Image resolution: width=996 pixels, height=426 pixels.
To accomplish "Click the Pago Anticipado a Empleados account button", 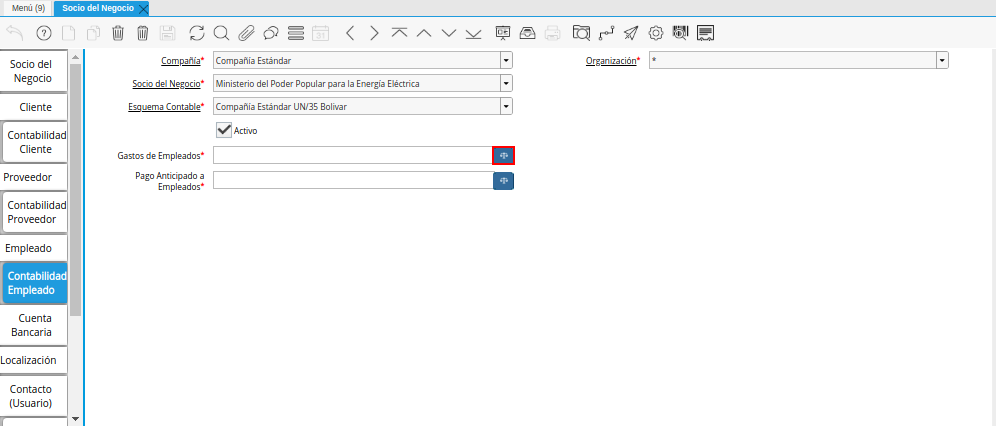I will coord(504,181).
